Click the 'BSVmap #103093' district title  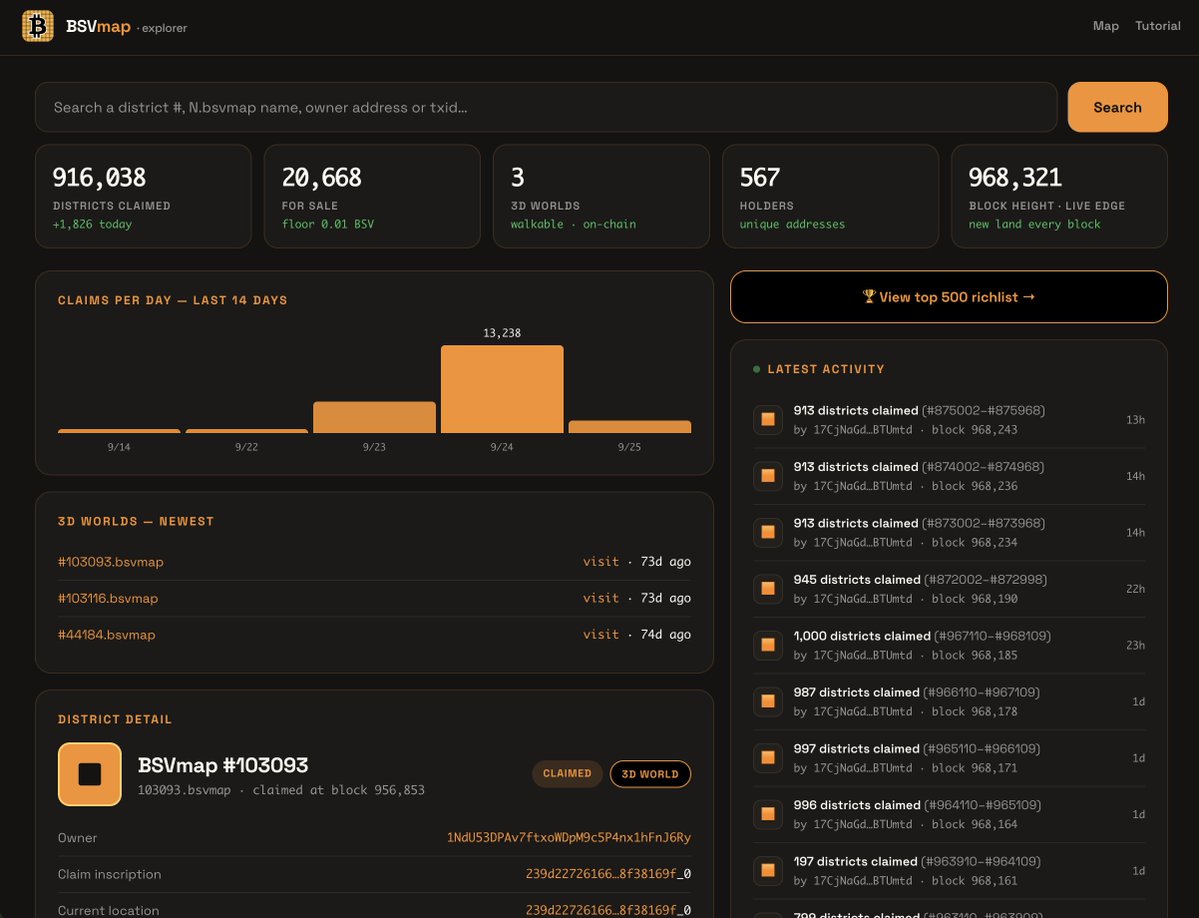[223, 765]
